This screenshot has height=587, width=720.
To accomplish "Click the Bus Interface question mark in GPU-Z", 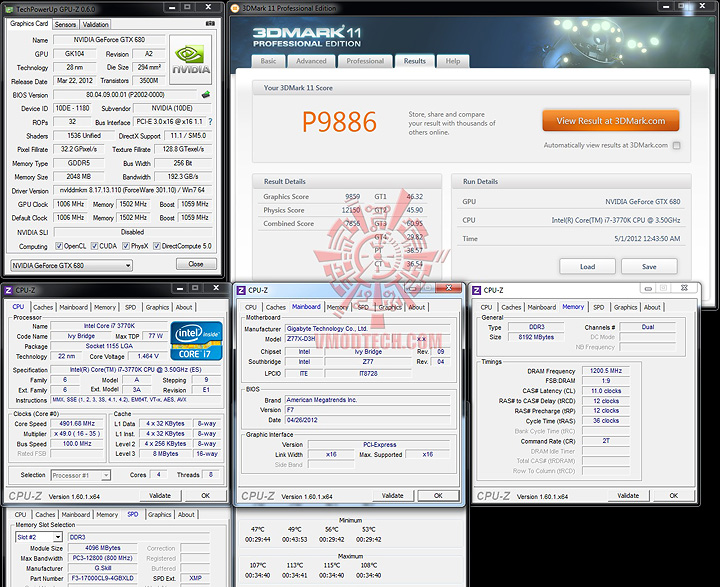I will pos(210,122).
